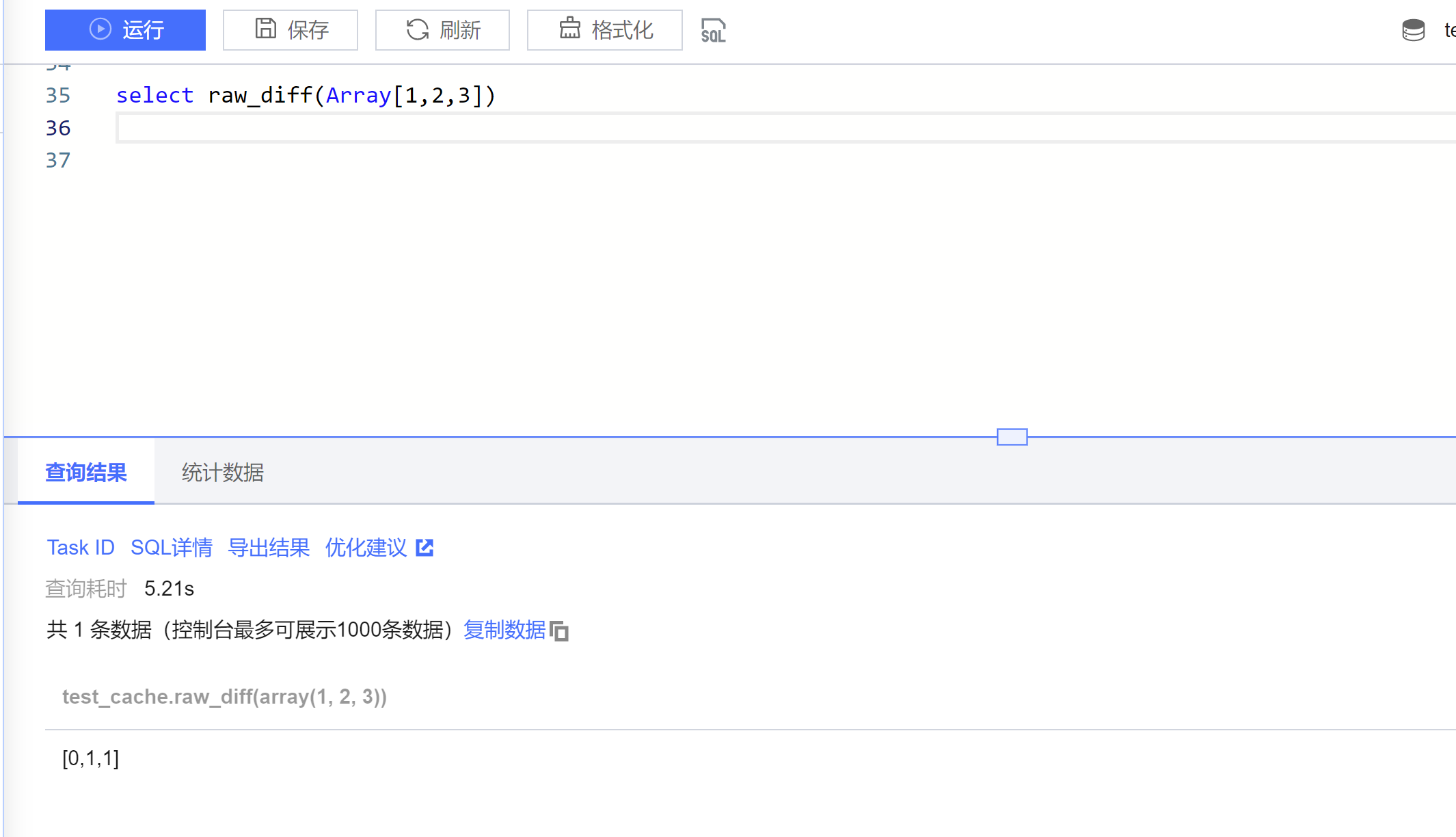Click the copy icon next to 复制数据
This screenshot has height=837, width=1456.
coord(559,631)
